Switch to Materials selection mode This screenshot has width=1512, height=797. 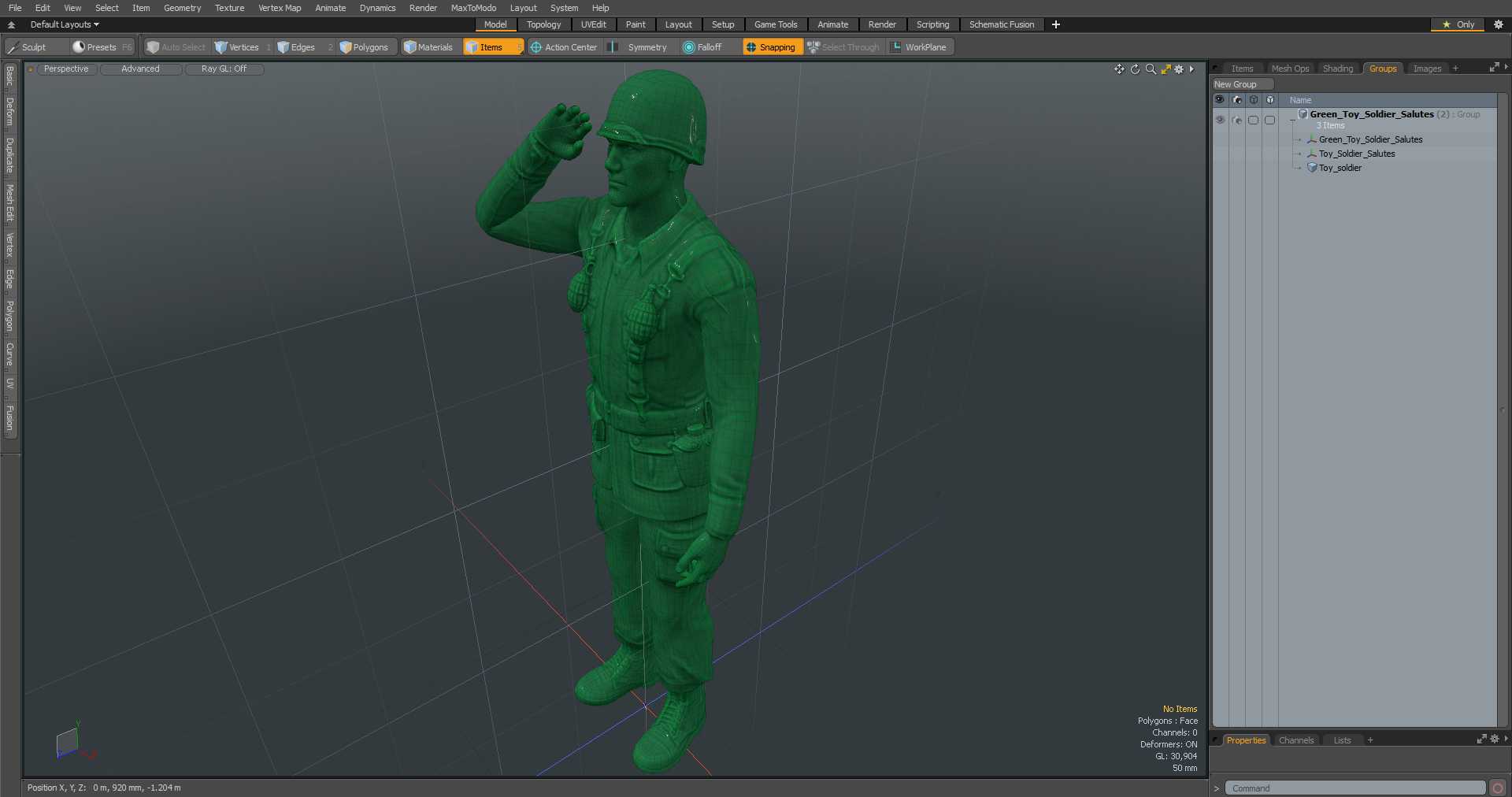[x=429, y=47]
